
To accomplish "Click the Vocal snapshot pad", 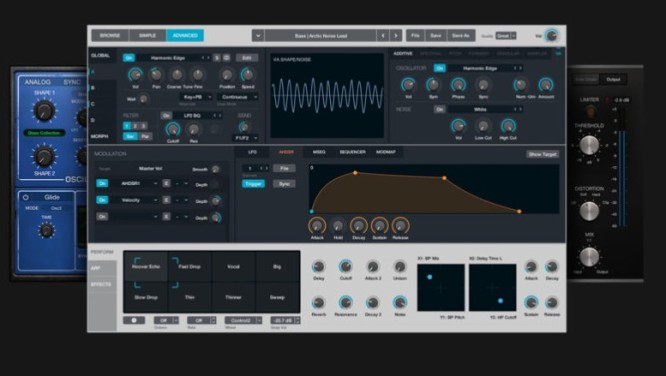I will 233,267.
